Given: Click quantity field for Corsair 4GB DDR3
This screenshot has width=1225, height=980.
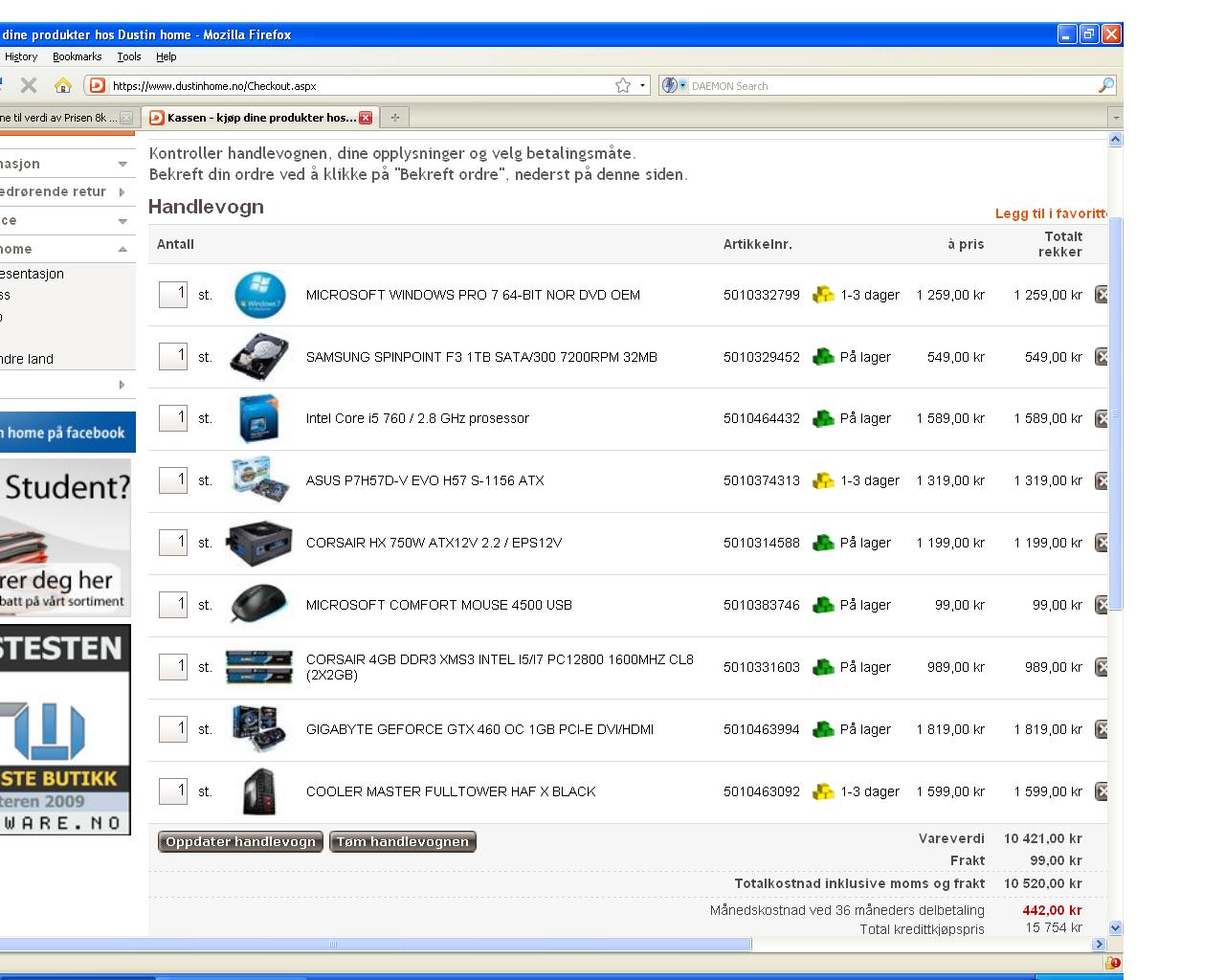Looking at the screenshot, I should coord(173,666).
